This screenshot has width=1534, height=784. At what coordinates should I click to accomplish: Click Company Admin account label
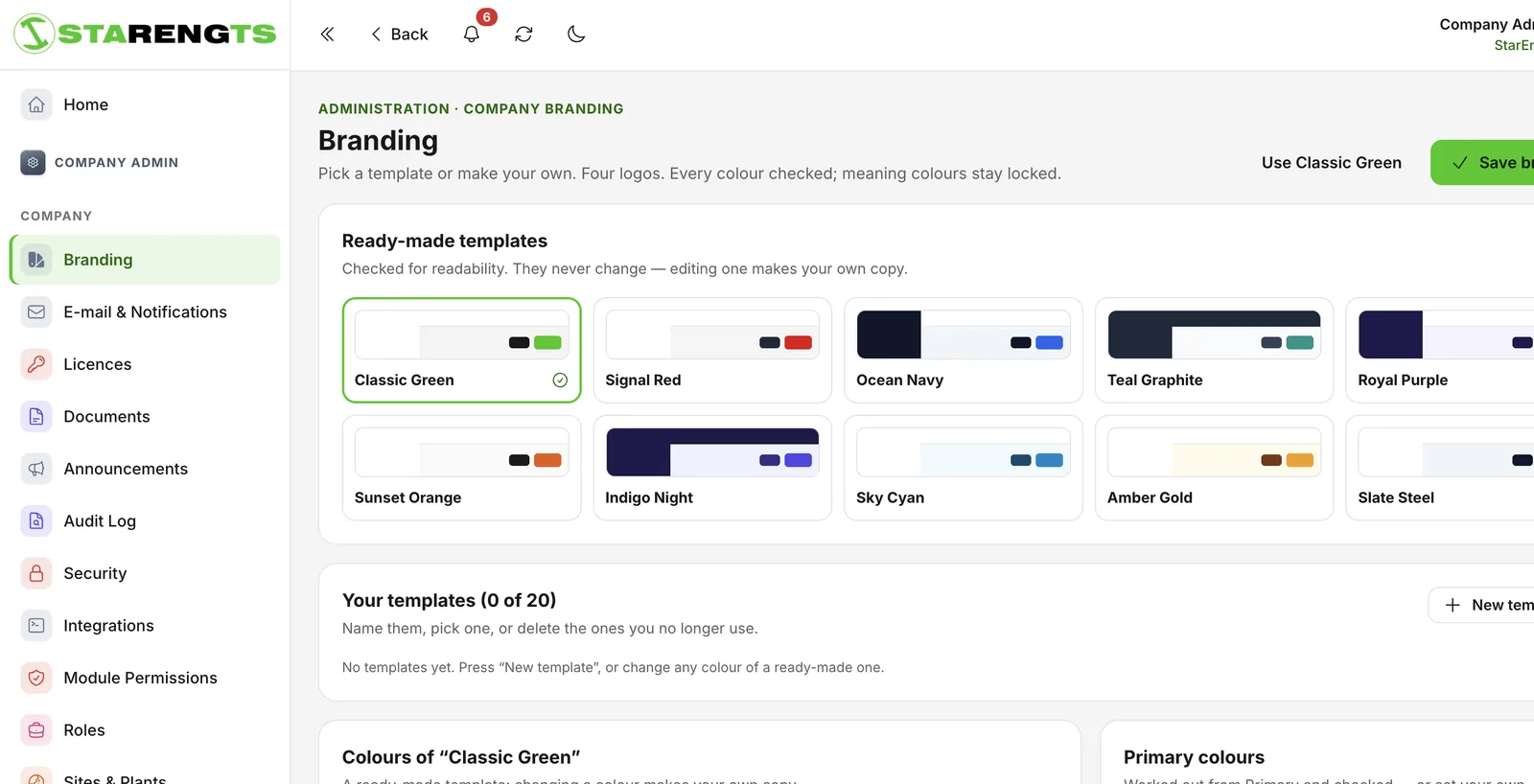(x=1486, y=24)
